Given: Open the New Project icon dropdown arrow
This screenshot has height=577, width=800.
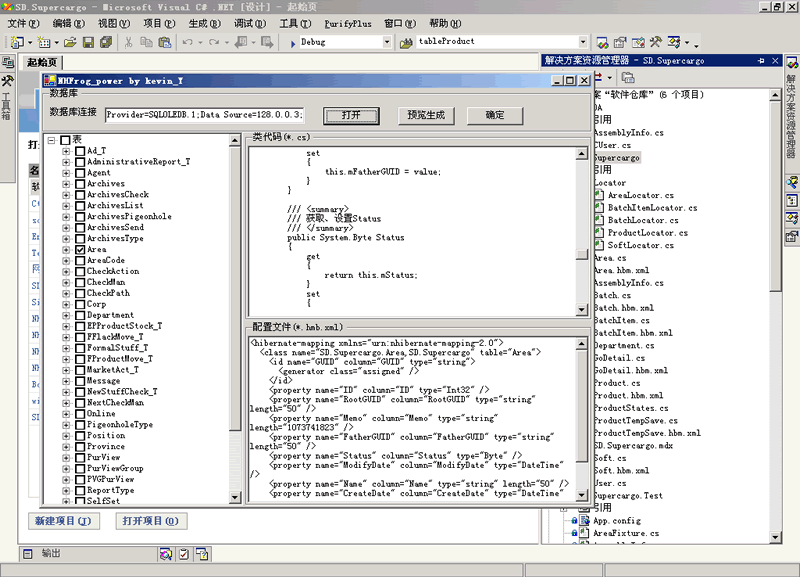Looking at the screenshot, I should pyautogui.click(x=30, y=42).
